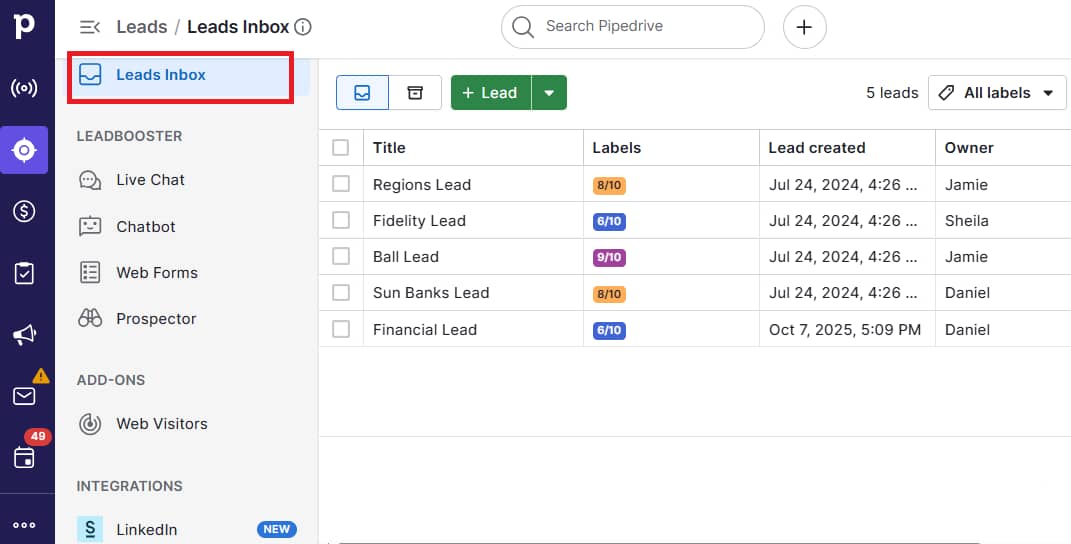Click the green + Lead button

(490, 93)
